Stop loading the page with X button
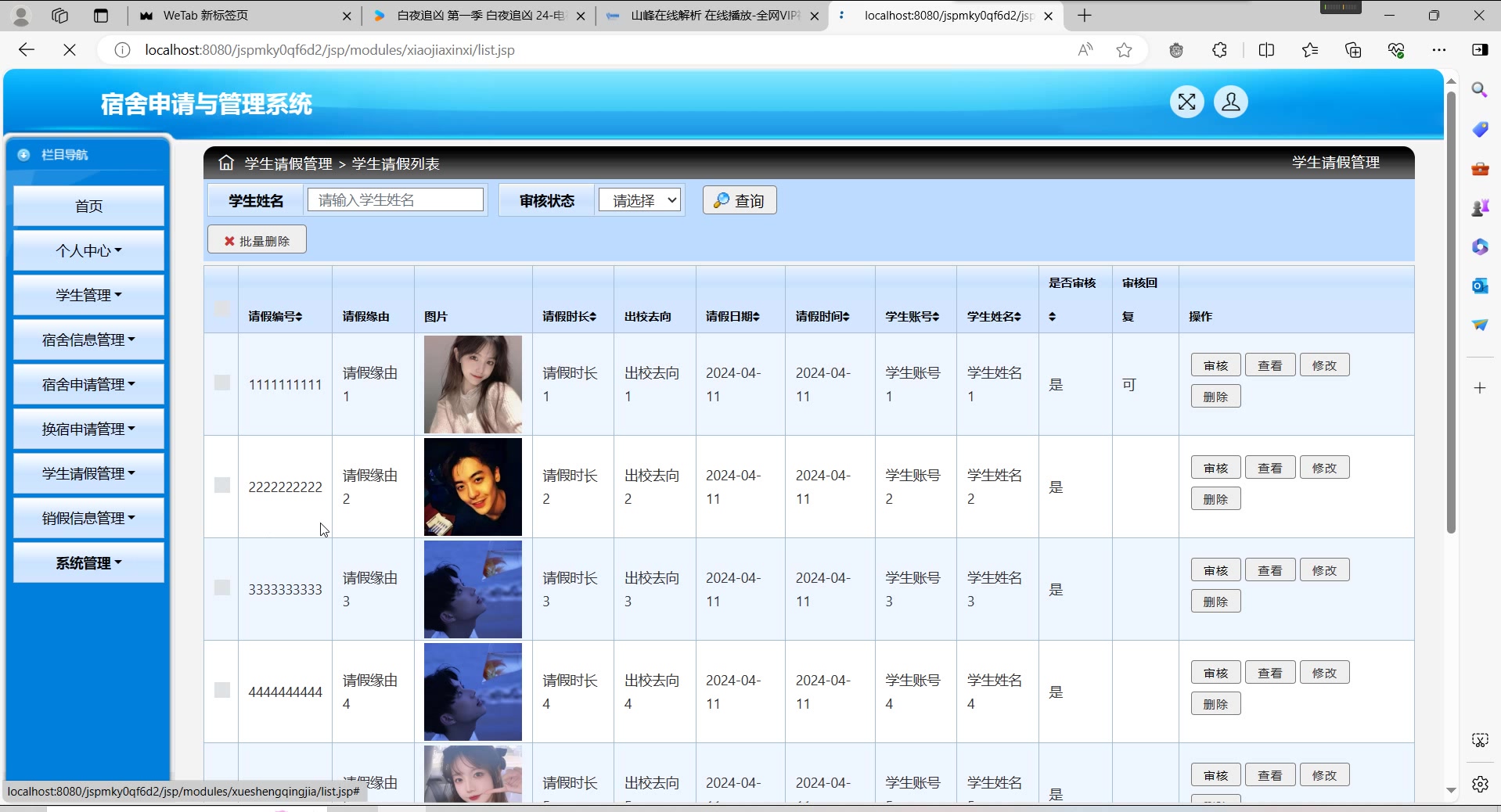Screen dimensions: 1501x812 (69, 50)
